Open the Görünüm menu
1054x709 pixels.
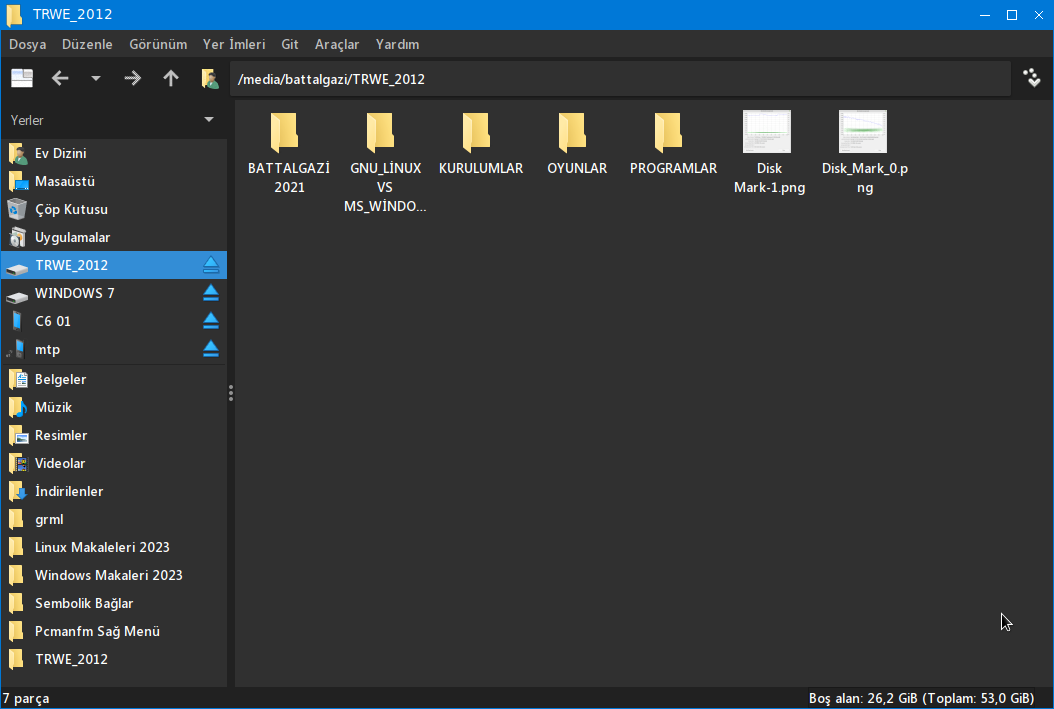pos(158,44)
